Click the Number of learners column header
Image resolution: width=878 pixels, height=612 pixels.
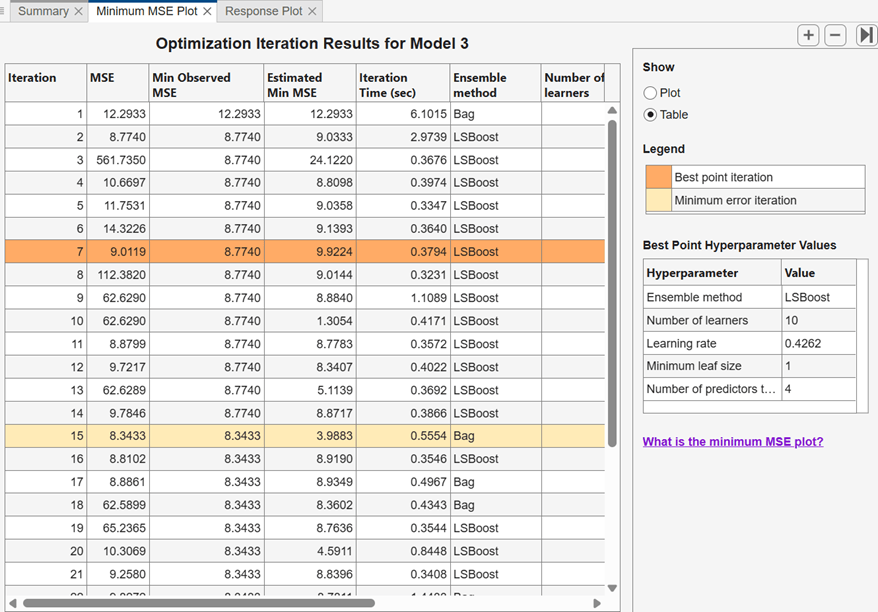[573, 83]
